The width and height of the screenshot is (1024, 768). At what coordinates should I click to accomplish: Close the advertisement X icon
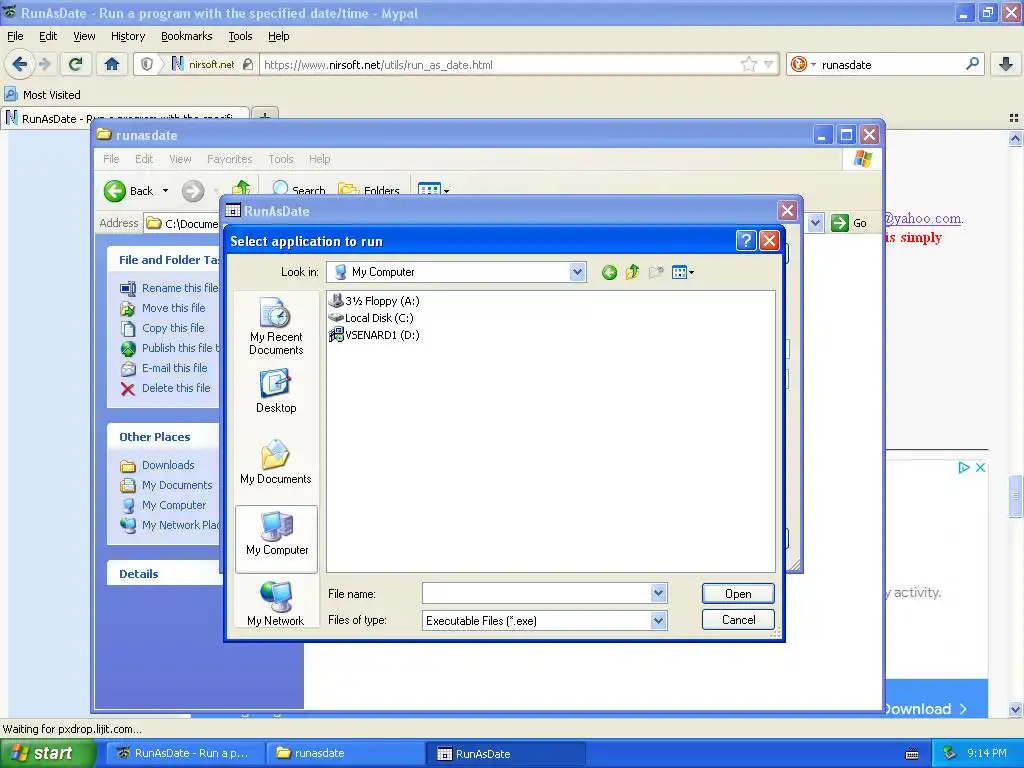click(980, 468)
